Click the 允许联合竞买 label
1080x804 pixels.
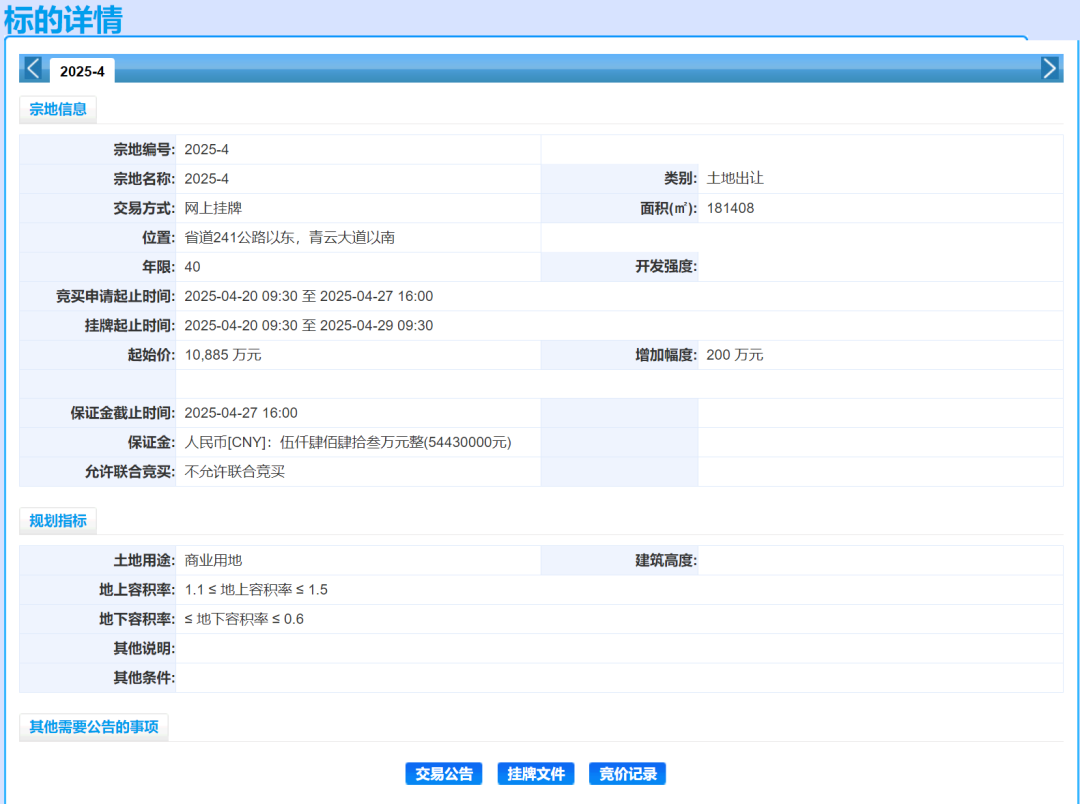tap(129, 472)
